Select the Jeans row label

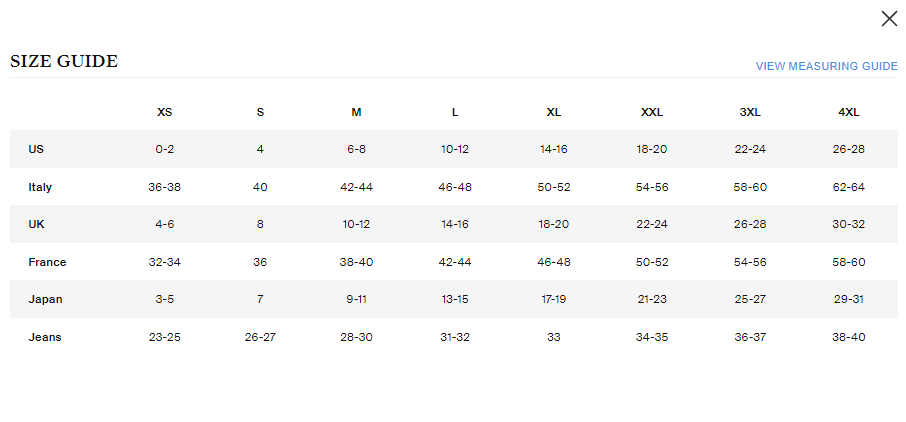[45, 337]
